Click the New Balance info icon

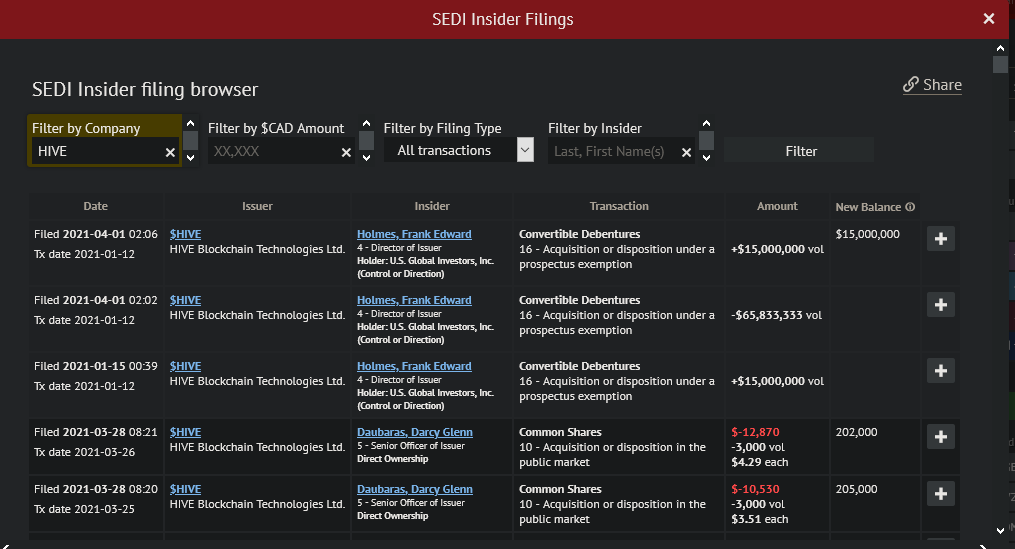910,207
